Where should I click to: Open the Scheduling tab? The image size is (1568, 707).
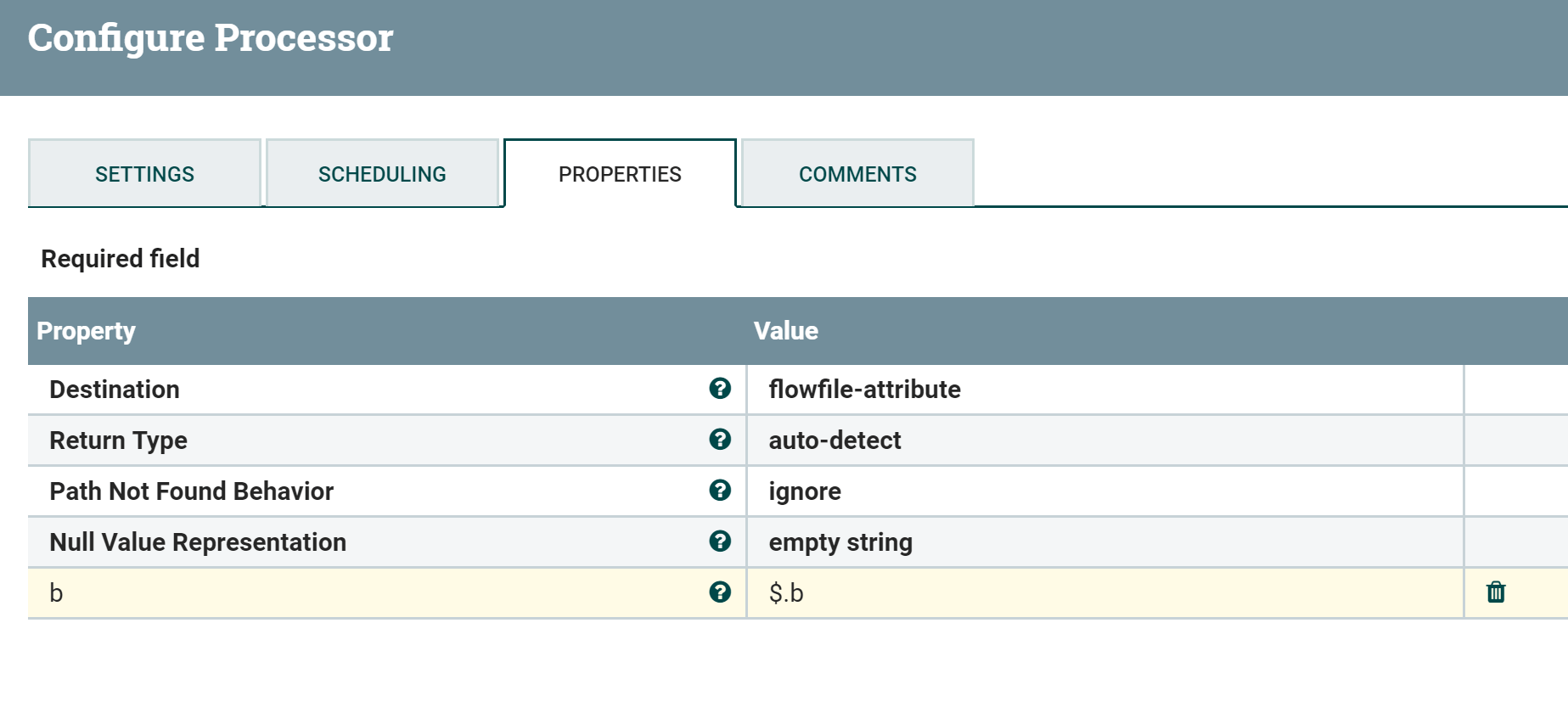tap(382, 174)
